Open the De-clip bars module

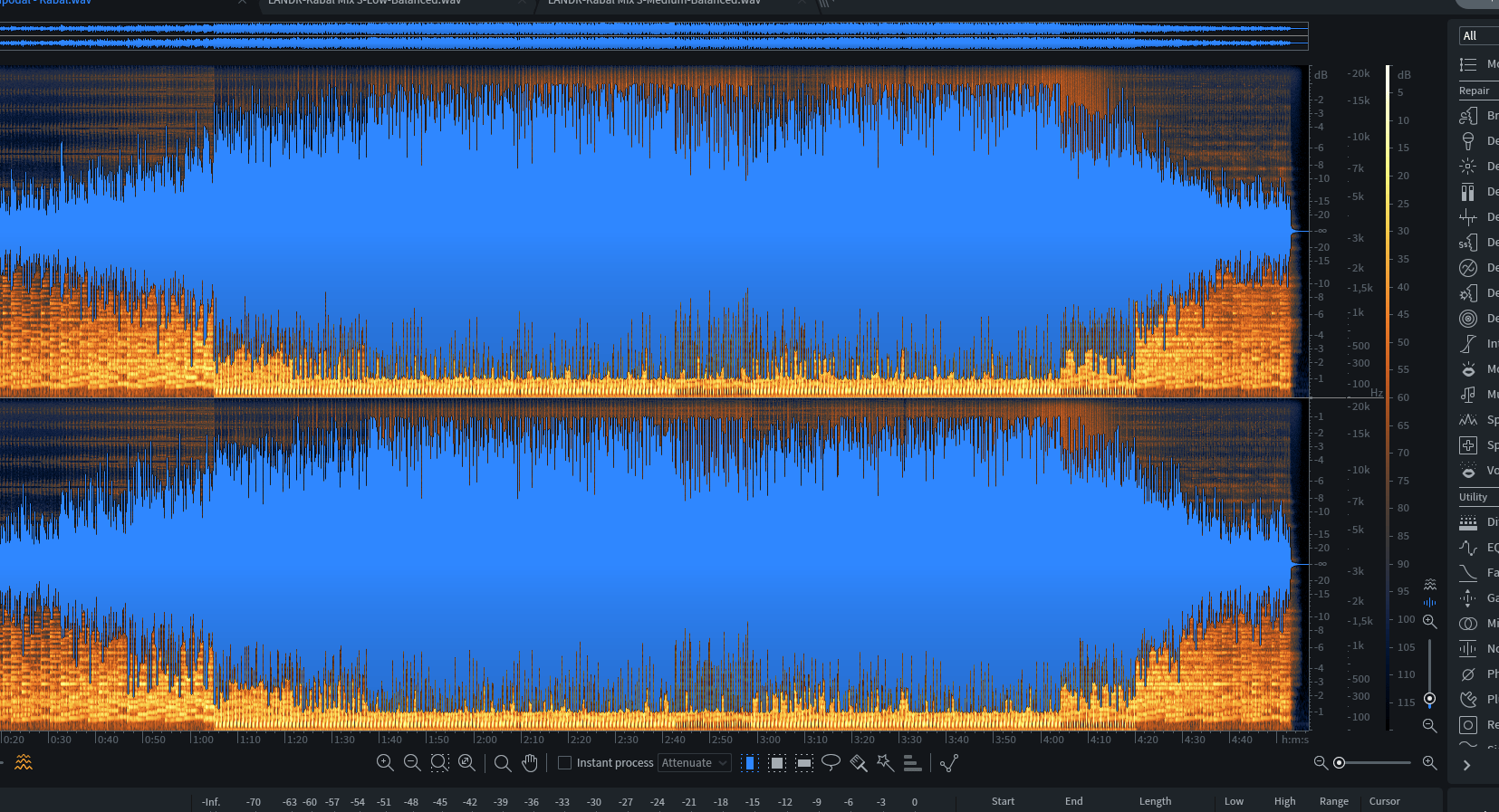click(x=1468, y=191)
